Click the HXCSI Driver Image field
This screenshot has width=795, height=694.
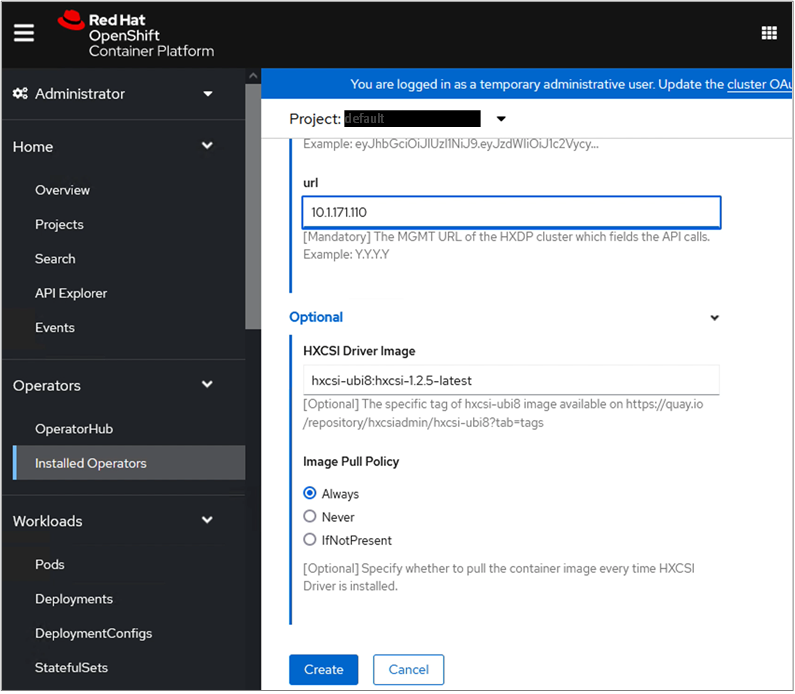[x=510, y=380]
